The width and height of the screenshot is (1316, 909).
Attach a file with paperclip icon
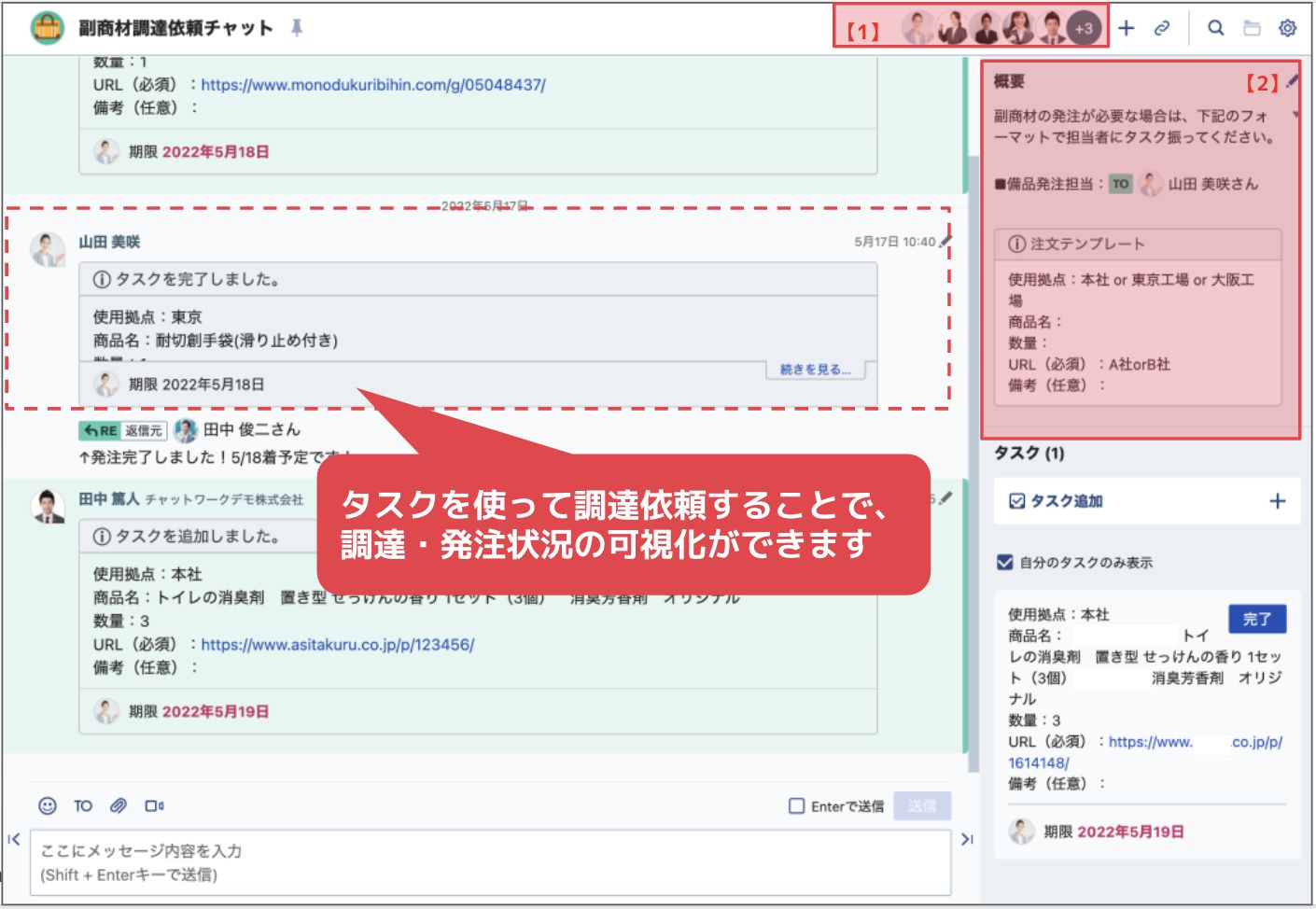(x=119, y=805)
